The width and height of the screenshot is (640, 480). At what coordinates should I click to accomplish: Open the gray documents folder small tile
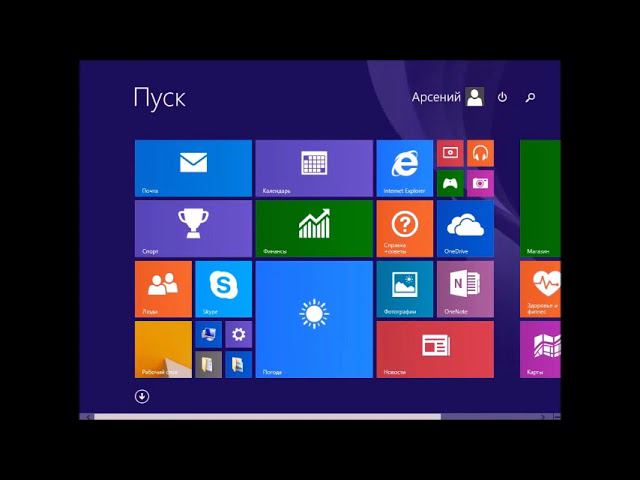(209, 364)
